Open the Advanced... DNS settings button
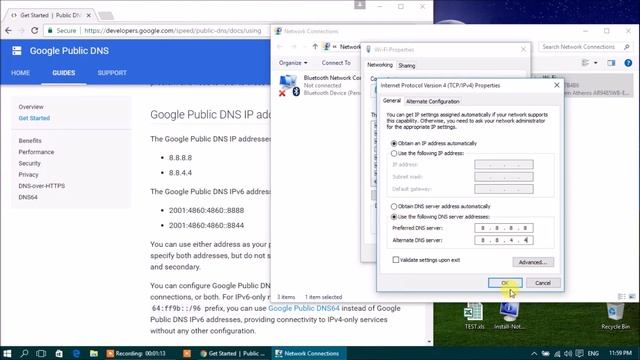The height and width of the screenshot is (360, 640). [x=533, y=262]
